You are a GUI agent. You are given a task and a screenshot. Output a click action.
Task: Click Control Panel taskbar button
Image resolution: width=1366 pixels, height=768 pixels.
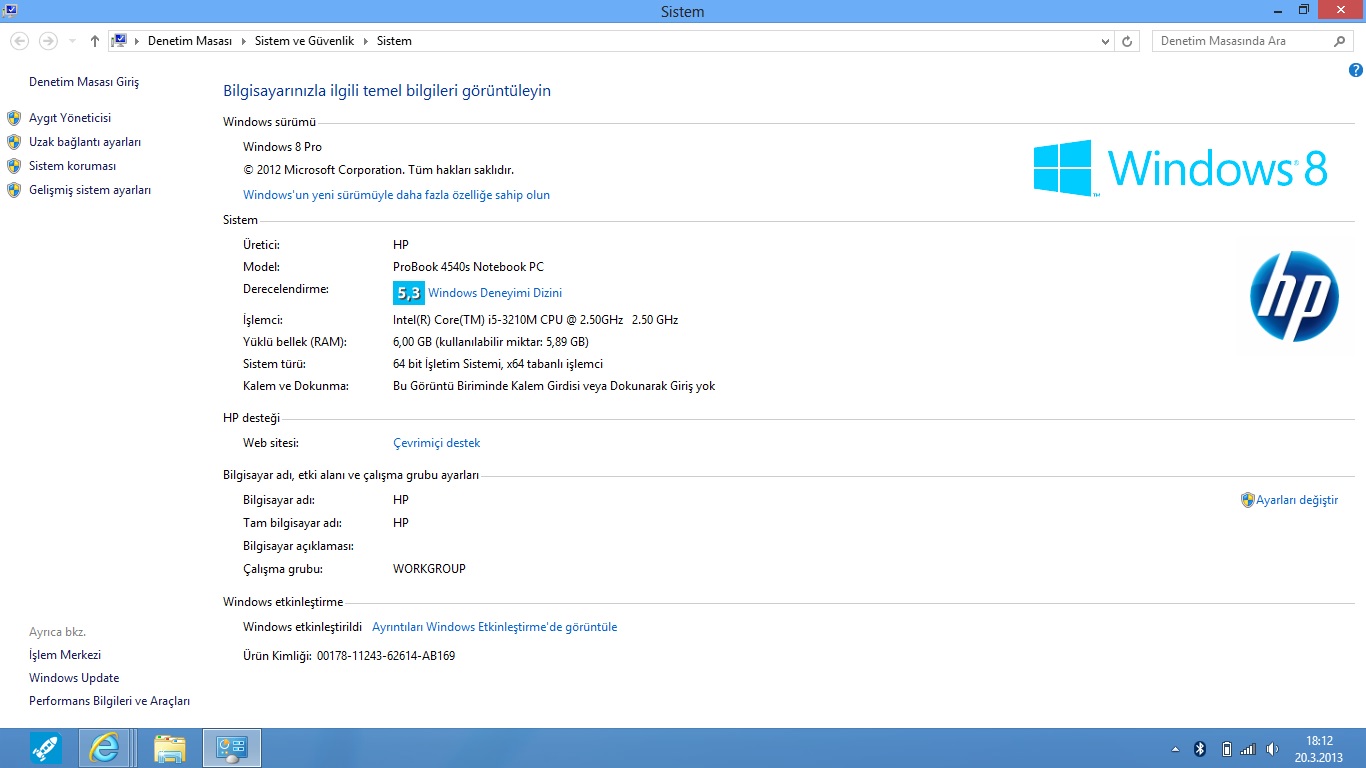(232, 748)
